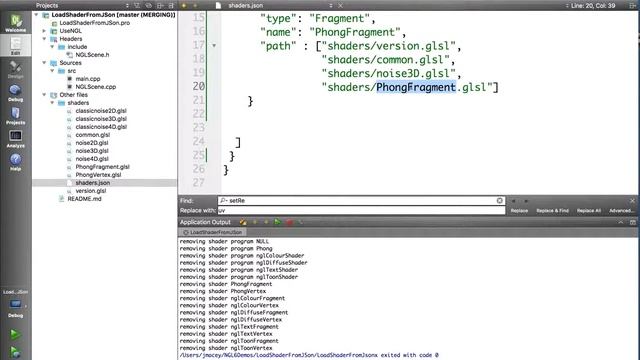The width and height of the screenshot is (640, 360).
Task: Select common.glsl file
Action: [93, 135]
